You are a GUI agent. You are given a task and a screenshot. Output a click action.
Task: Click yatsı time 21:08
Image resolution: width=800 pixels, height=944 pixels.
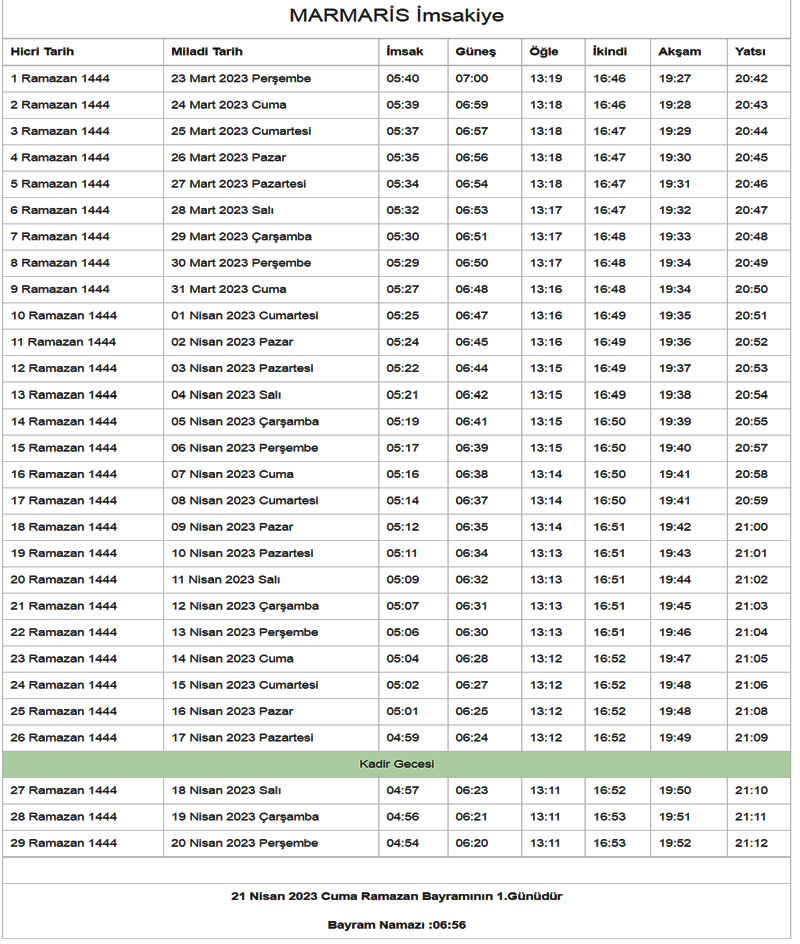tap(751, 712)
